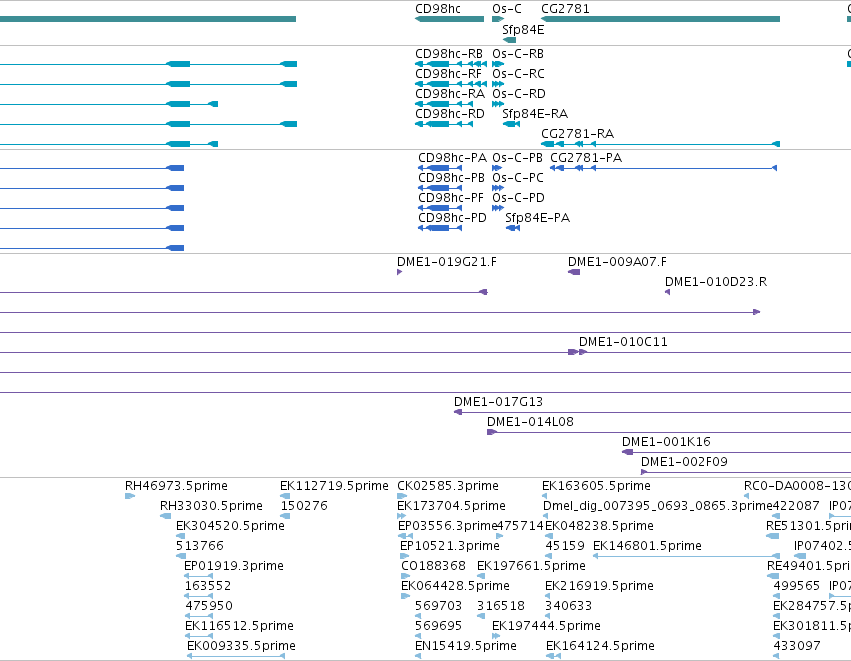Click EST EK112719.5prime
851x661 pixels.
[285, 496]
